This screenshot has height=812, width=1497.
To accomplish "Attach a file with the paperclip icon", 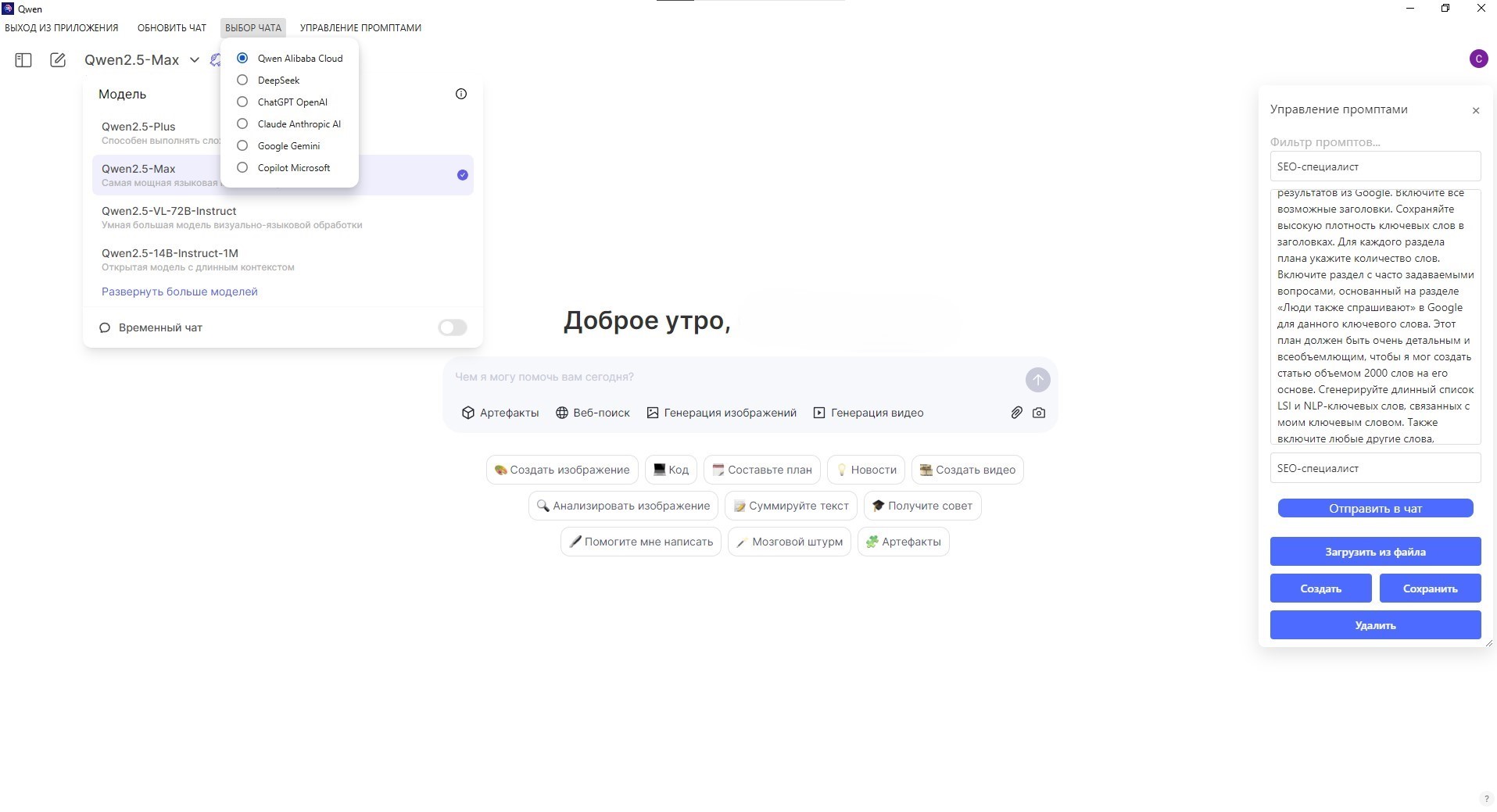I will pyautogui.click(x=1016, y=413).
